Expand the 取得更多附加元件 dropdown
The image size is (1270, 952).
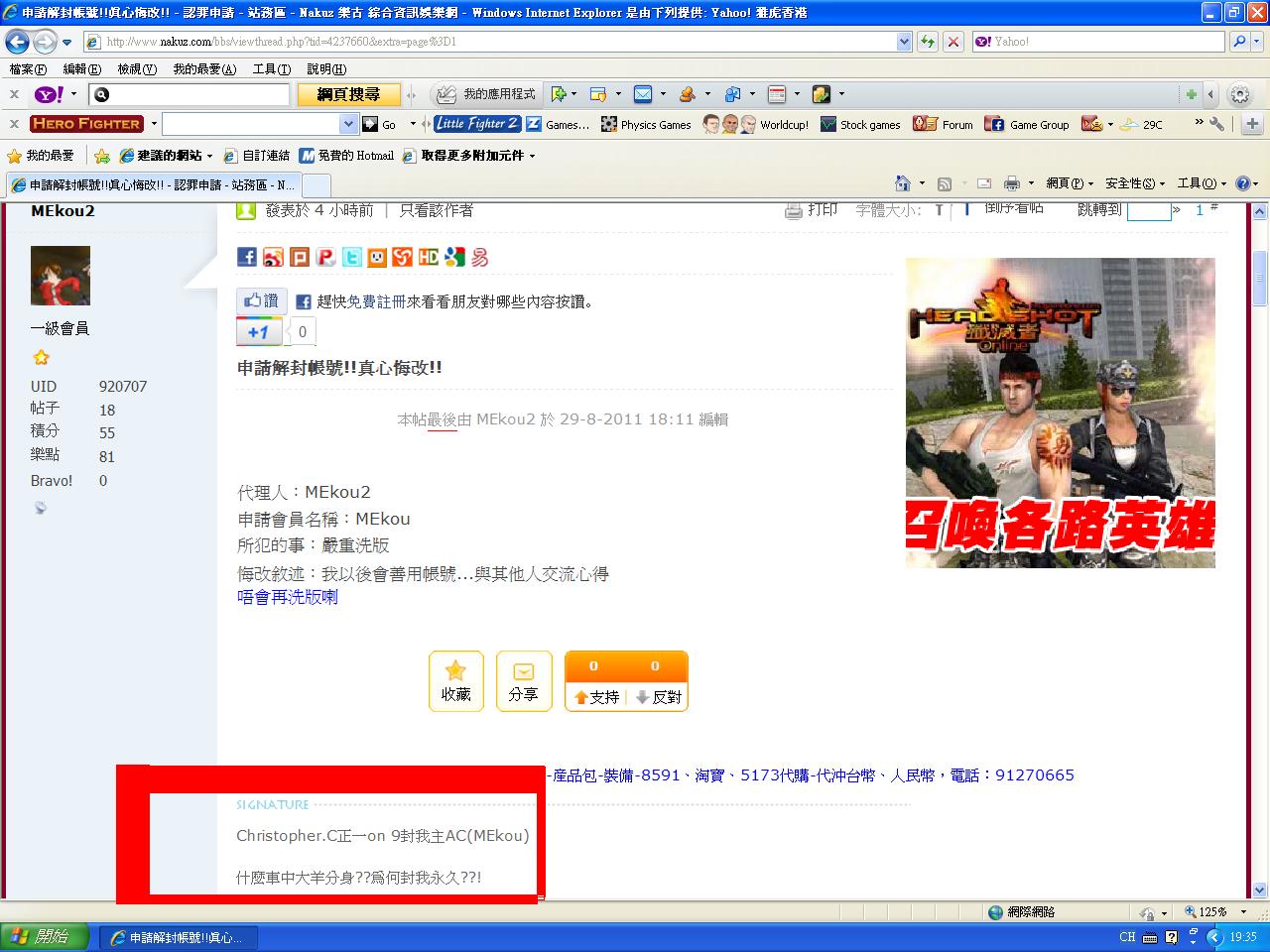coord(532,156)
